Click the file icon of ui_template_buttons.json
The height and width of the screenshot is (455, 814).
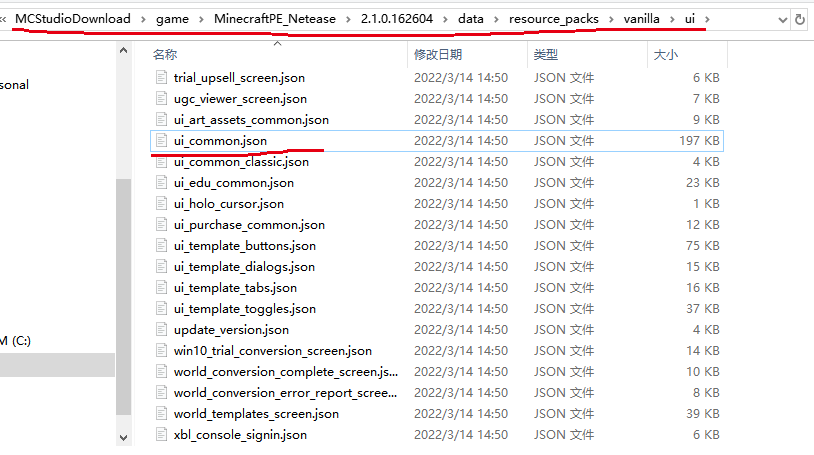161,245
